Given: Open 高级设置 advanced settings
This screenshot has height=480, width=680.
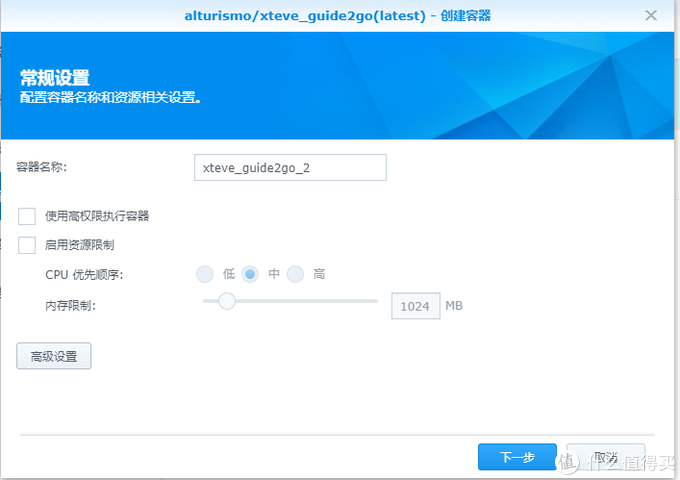Looking at the screenshot, I should click(54, 356).
